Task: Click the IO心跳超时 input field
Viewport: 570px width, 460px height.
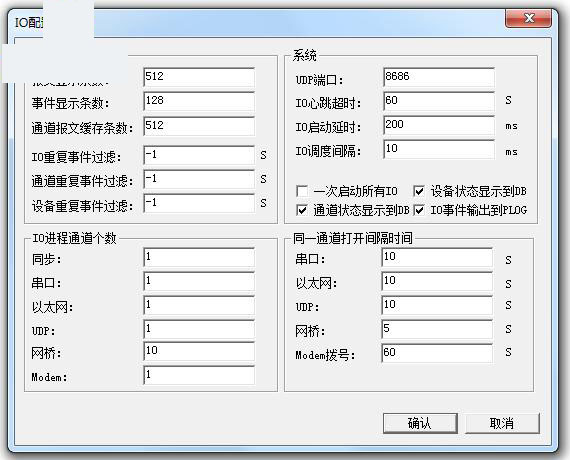Action: 439,101
